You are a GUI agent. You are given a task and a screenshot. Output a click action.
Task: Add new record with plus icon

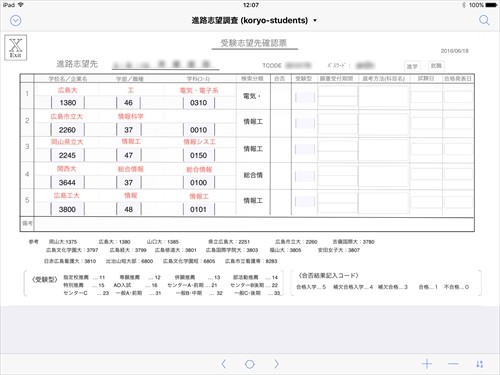[x=427, y=364]
